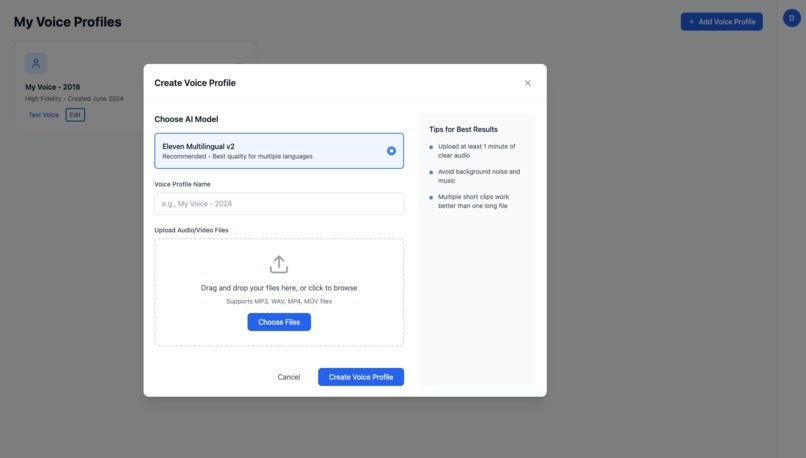Screen dimensions: 806x458
Task: Click the Choose AI Model heading
Action: pyautogui.click(x=186, y=119)
